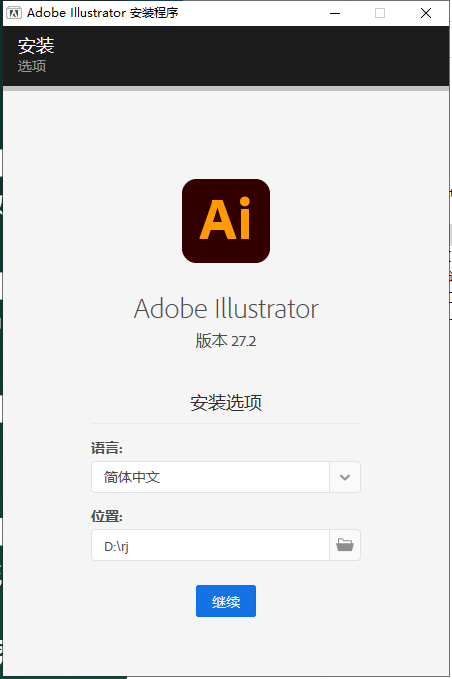The image size is (452, 679).
Task: Close the Adobe Illustrator installer window
Action: tap(426, 13)
